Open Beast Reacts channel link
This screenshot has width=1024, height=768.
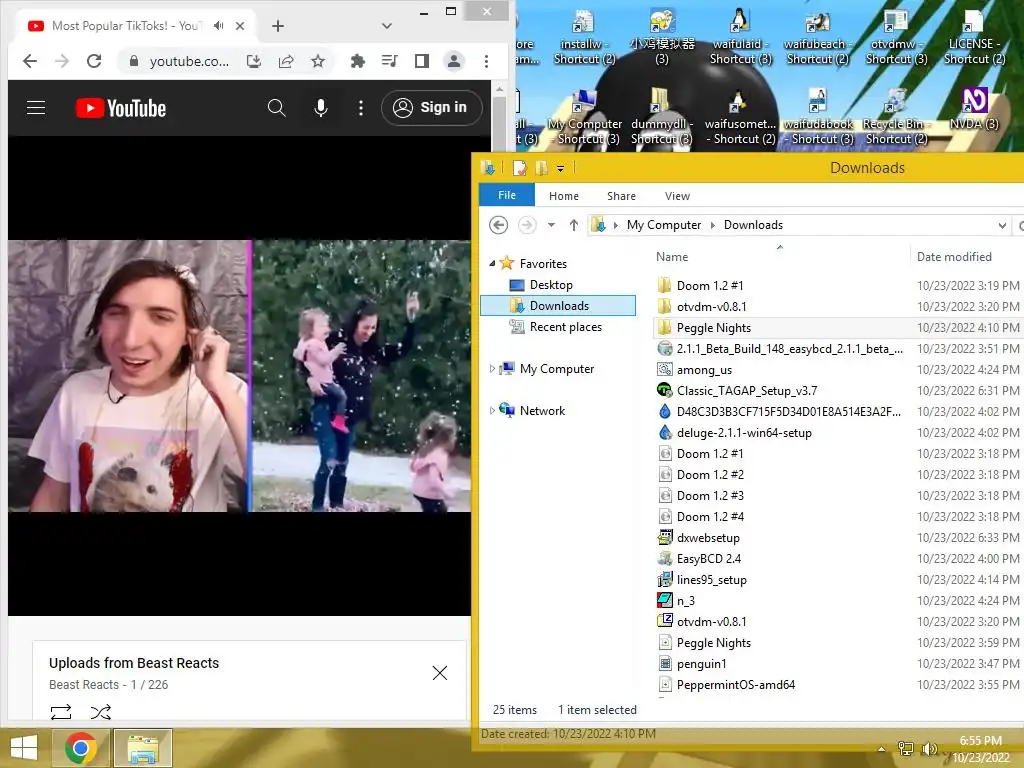(x=84, y=684)
